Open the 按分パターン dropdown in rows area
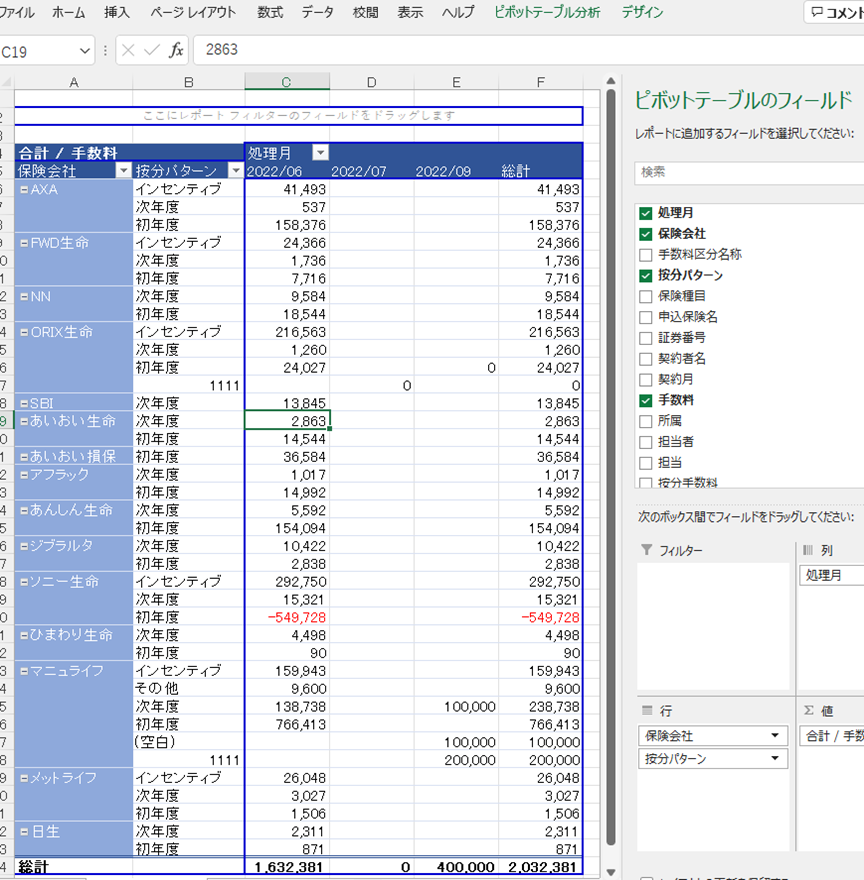The image size is (864, 880). click(773, 759)
